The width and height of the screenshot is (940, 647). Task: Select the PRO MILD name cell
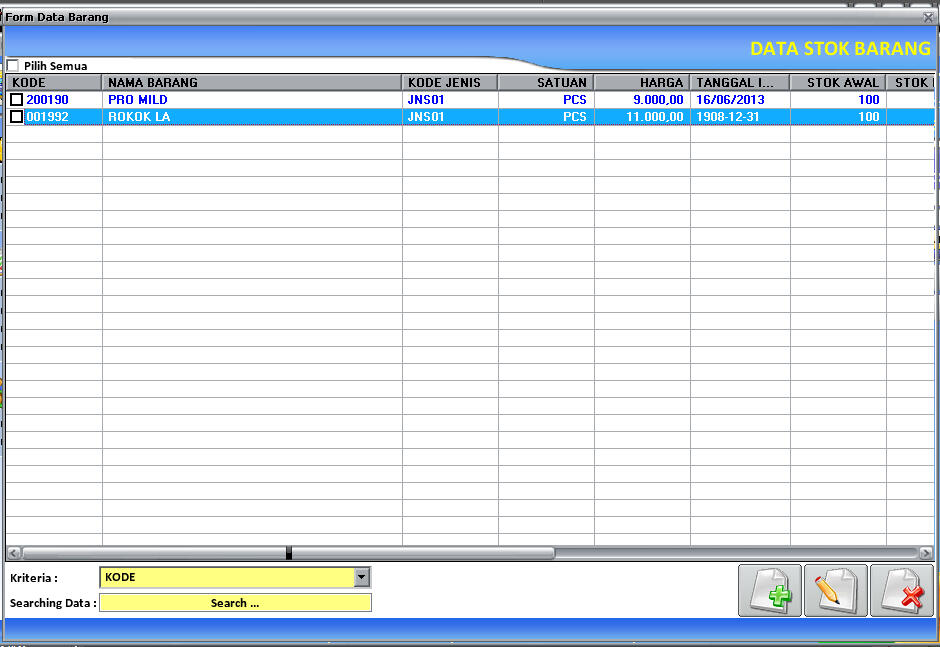pyautogui.click(x=252, y=100)
